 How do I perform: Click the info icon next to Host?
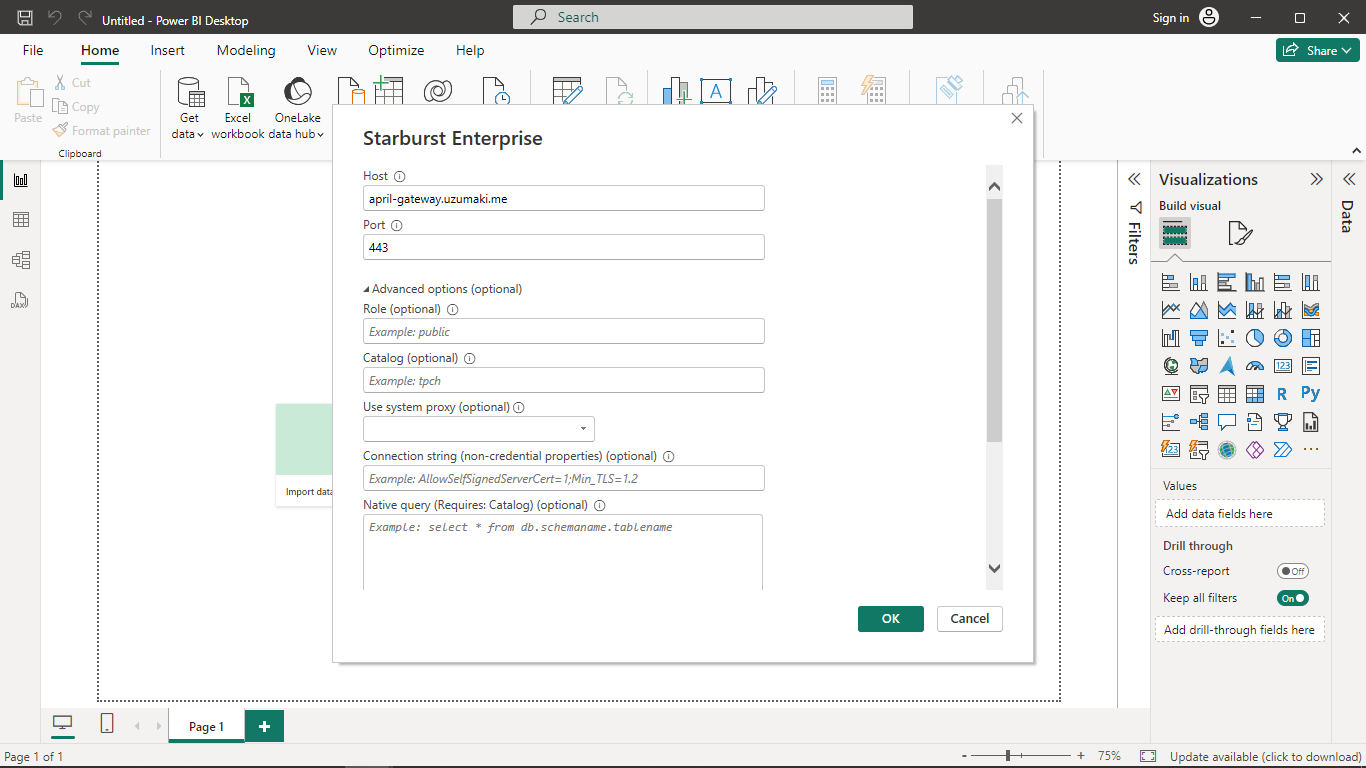pos(400,177)
